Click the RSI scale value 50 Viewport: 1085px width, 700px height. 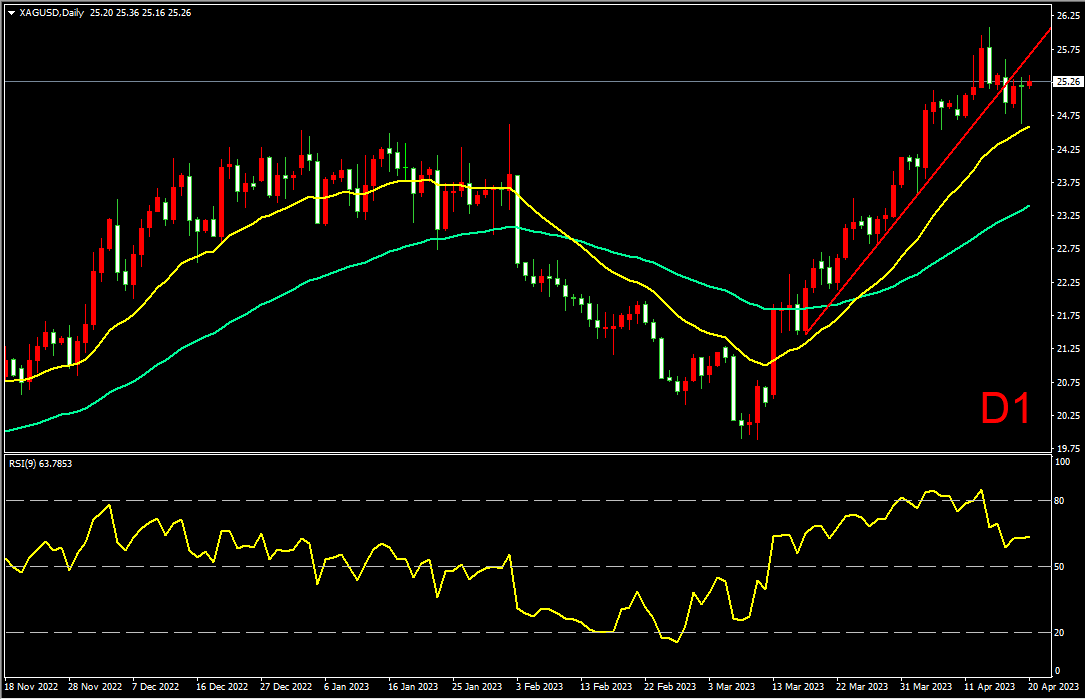tap(1059, 567)
